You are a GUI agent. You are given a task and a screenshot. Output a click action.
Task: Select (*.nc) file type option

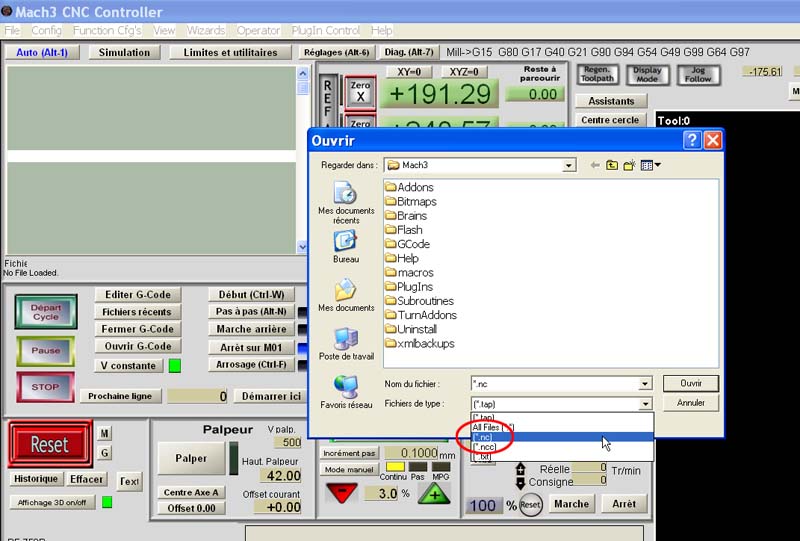tap(562, 437)
